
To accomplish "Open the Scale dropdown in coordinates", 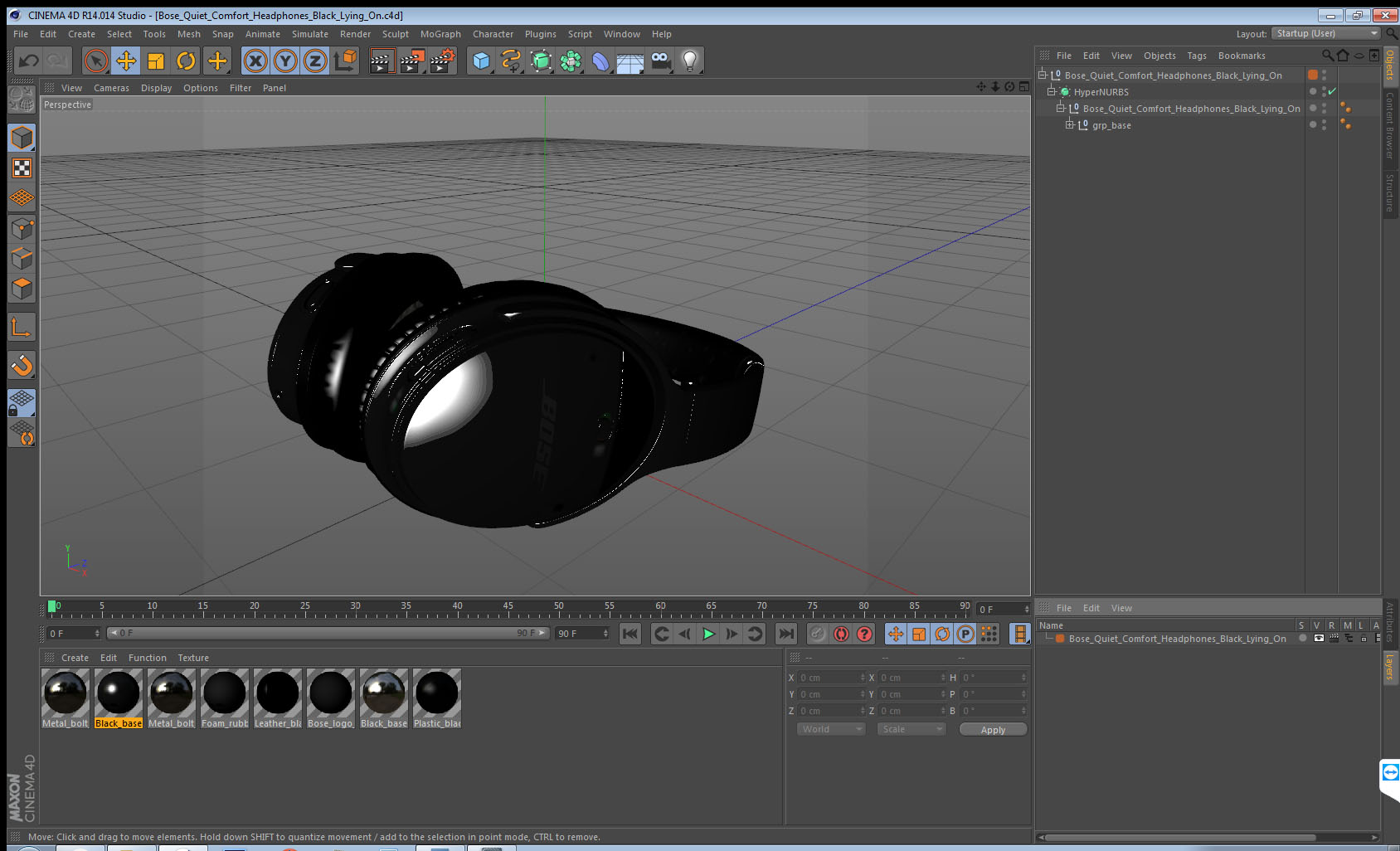I will point(911,729).
